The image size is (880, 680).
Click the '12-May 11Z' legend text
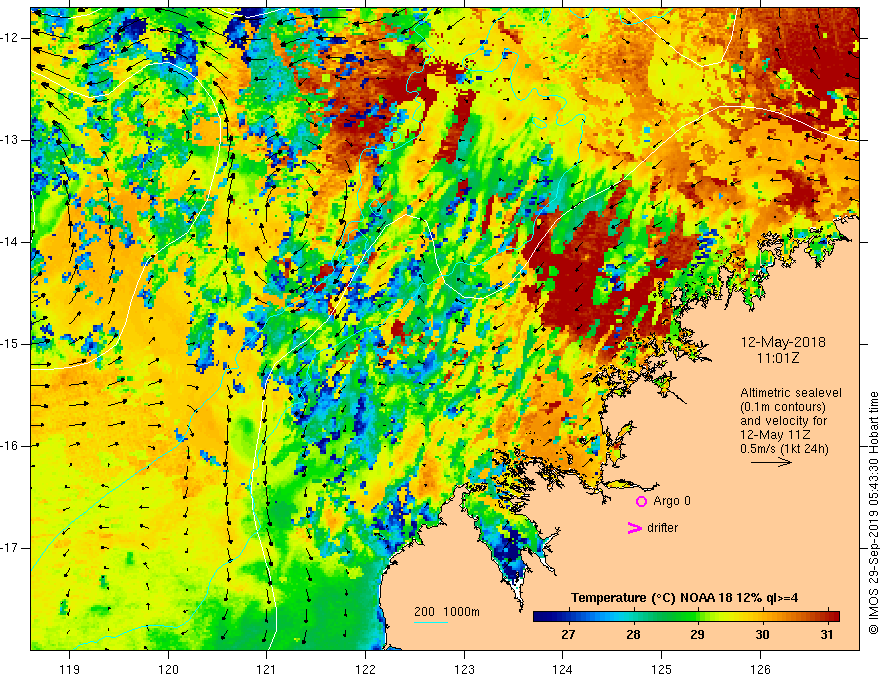(775, 435)
